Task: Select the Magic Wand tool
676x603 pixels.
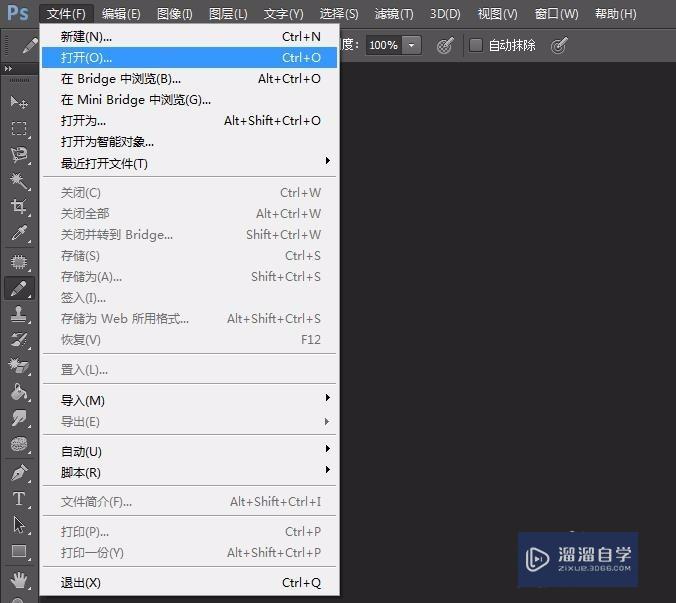Action: (x=19, y=180)
